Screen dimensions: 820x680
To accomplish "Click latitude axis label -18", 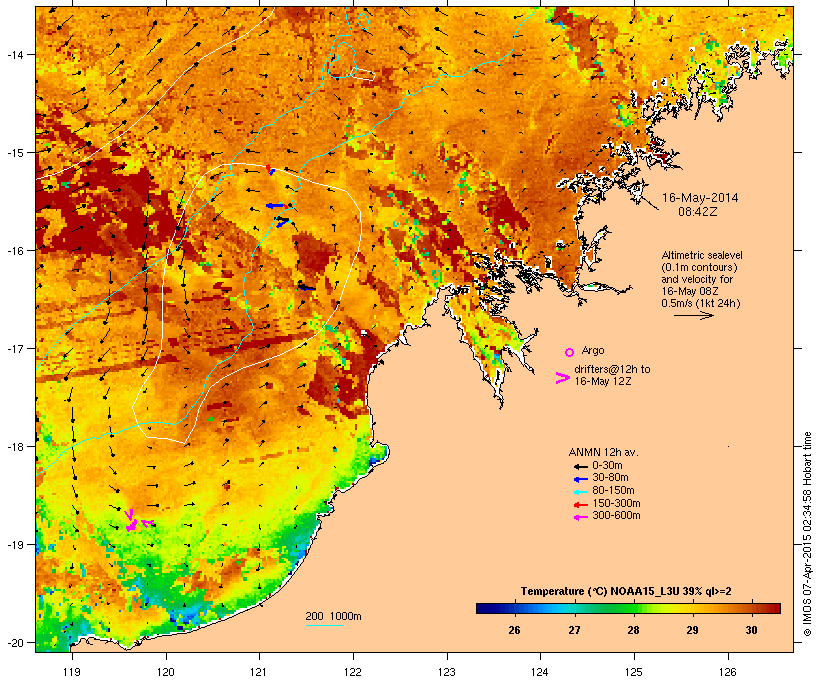I will pos(15,447).
